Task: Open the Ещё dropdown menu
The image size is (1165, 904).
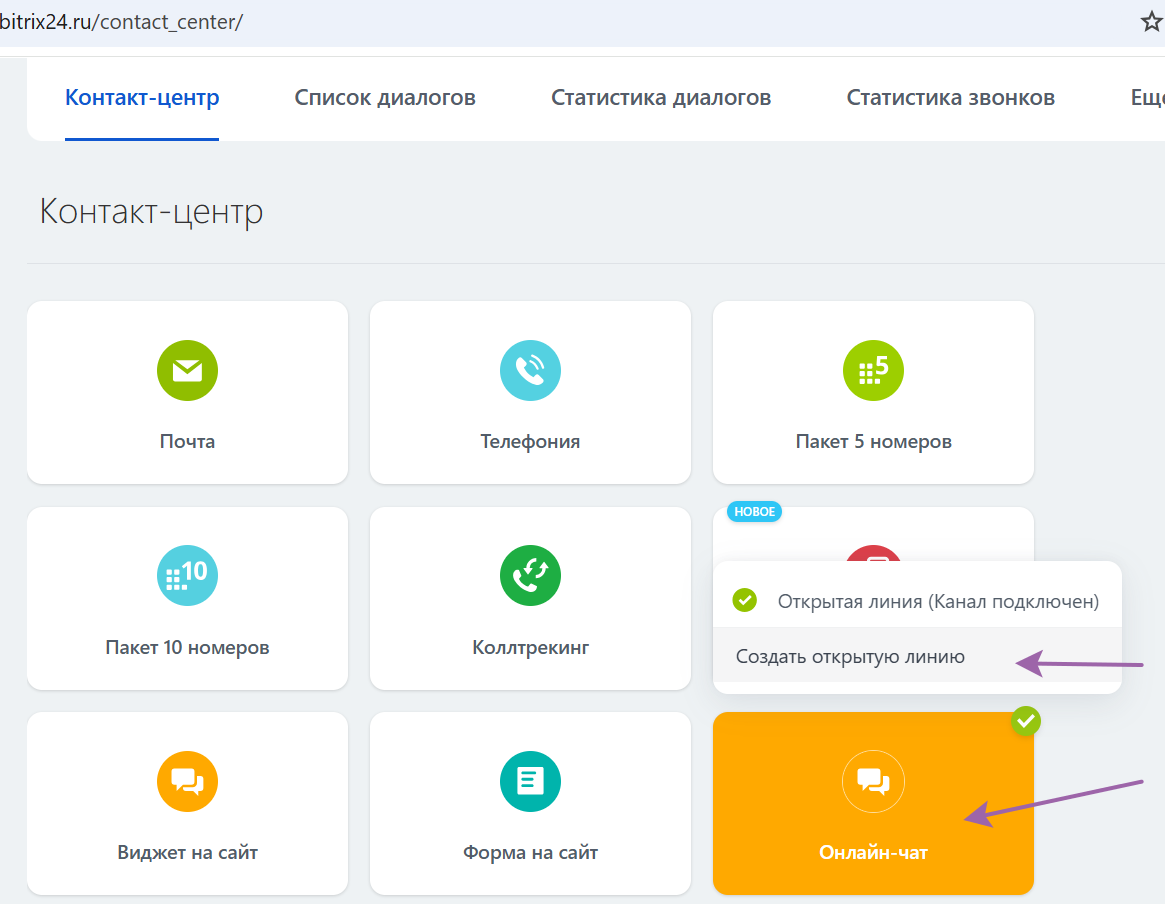Action: point(1149,97)
